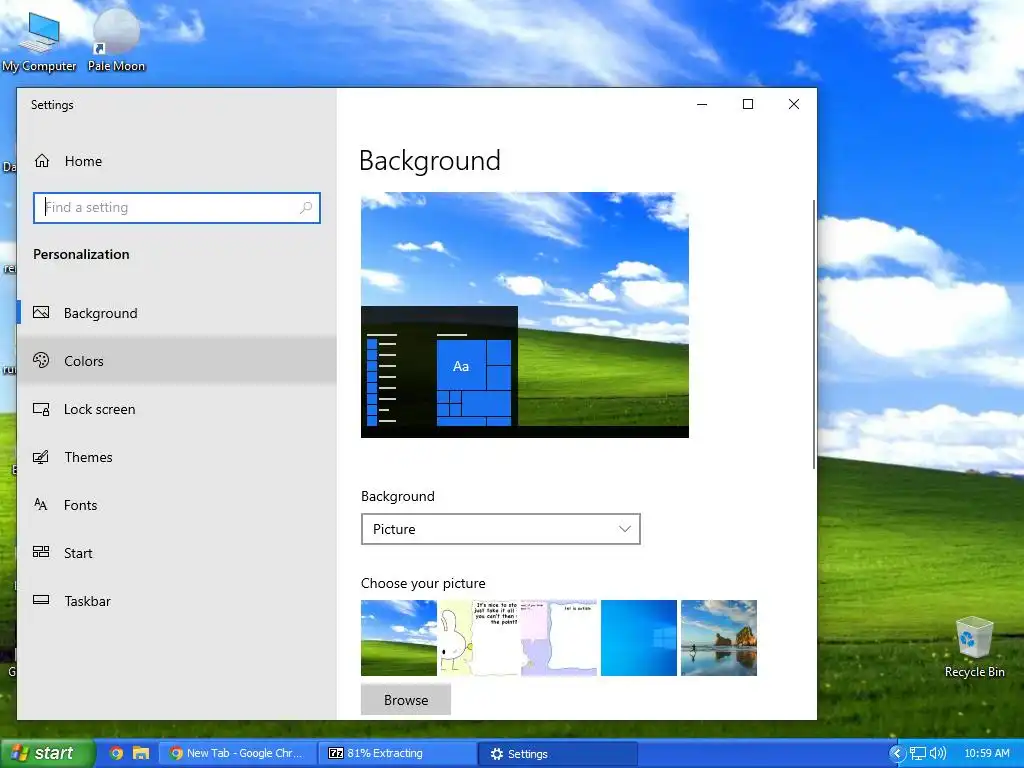Open the Lock screen settings page

pos(176,409)
